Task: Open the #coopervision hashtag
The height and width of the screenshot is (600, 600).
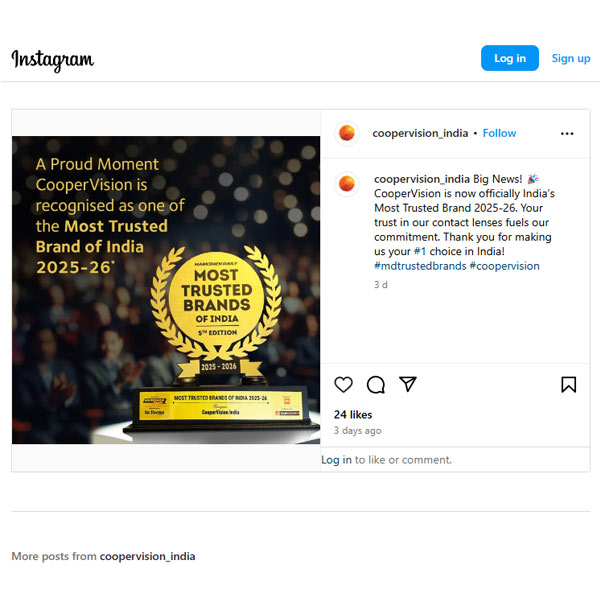Action: pos(505,266)
